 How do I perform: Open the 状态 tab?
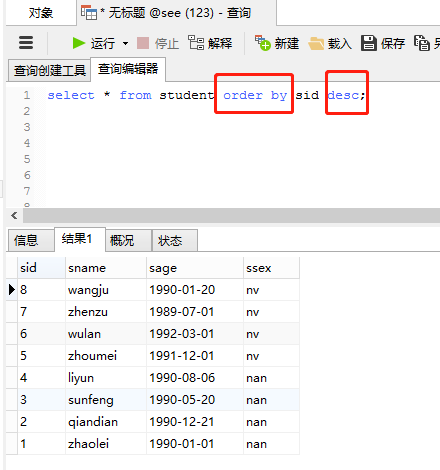pyautogui.click(x=175, y=240)
